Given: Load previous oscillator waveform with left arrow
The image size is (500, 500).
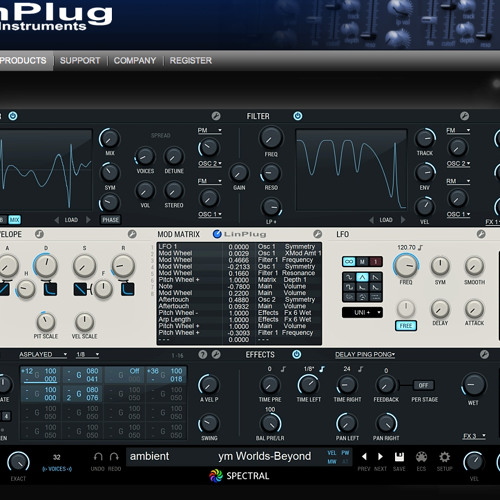Looking at the screenshot, I should tap(57, 220).
